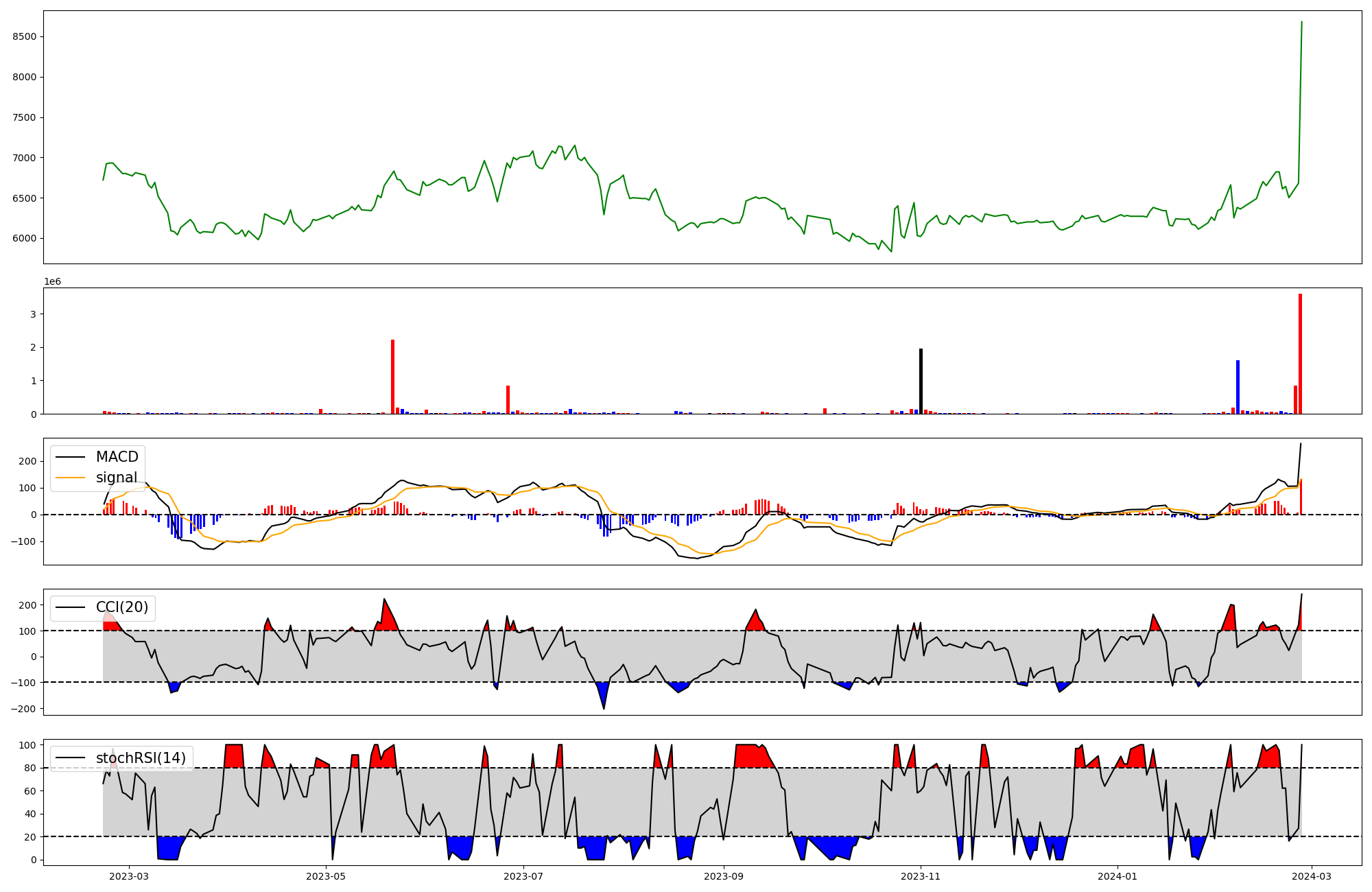Image resolution: width=1372 pixels, height=892 pixels.
Task: Click the large red volume bar near 2023-05
Action: coord(392,377)
